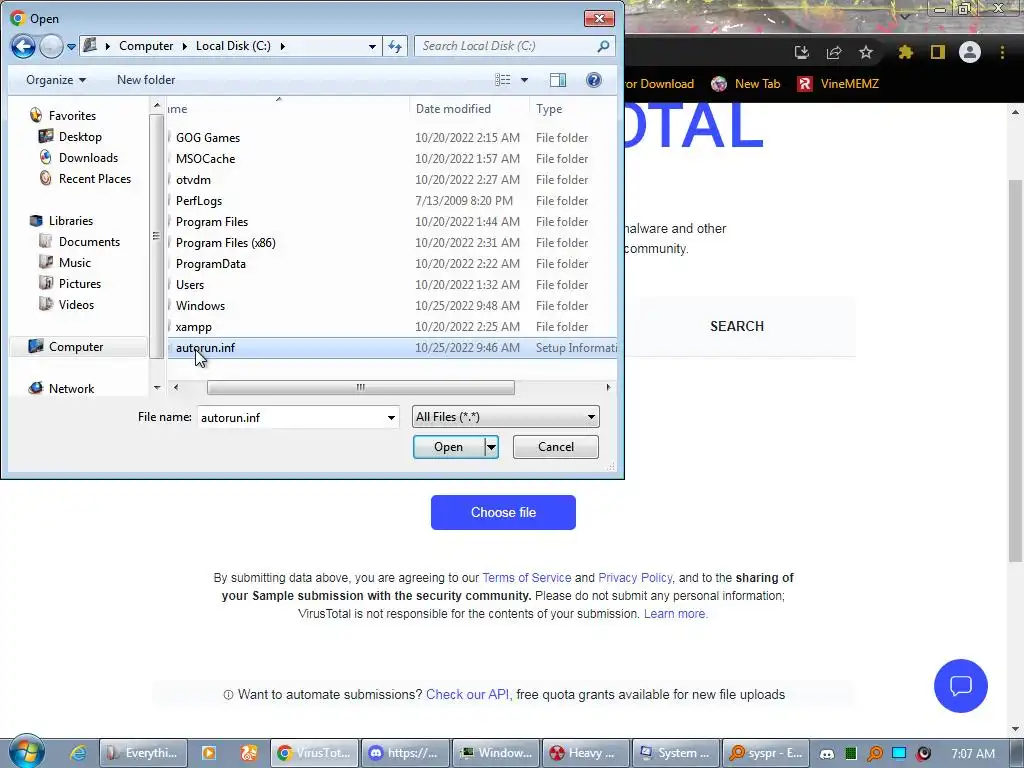Open the view options dropdown arrow
Screen dimensions: 1024x768
pyautogui.click(x=524, y=80)
